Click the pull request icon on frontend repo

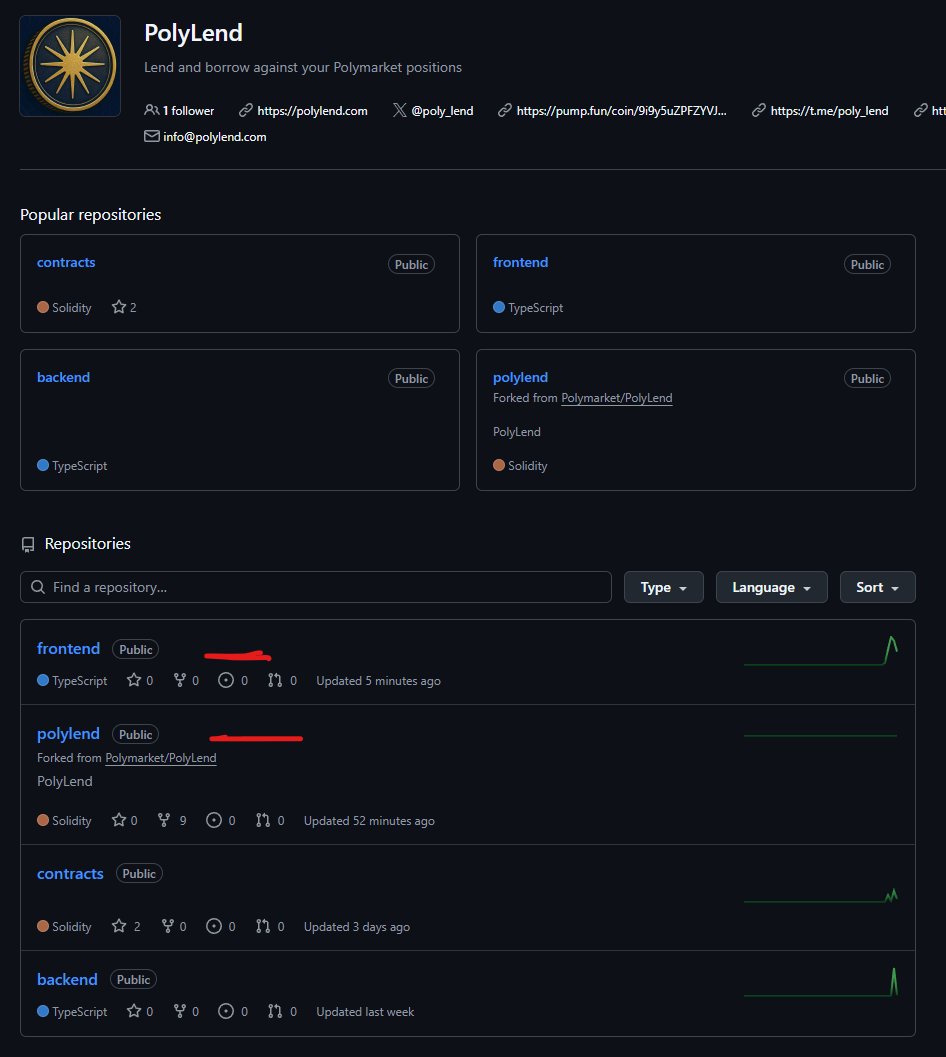pos(276,680)
